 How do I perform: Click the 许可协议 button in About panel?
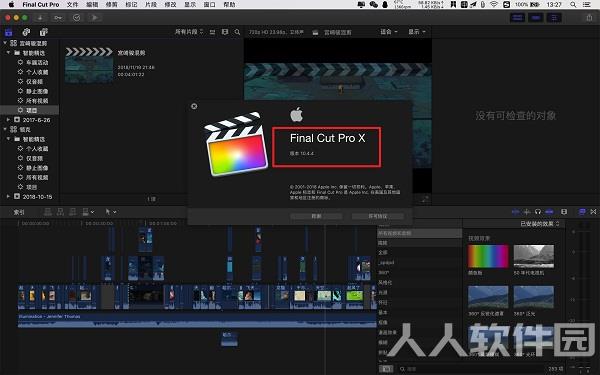pyautogui.click(x=378, y=216)
